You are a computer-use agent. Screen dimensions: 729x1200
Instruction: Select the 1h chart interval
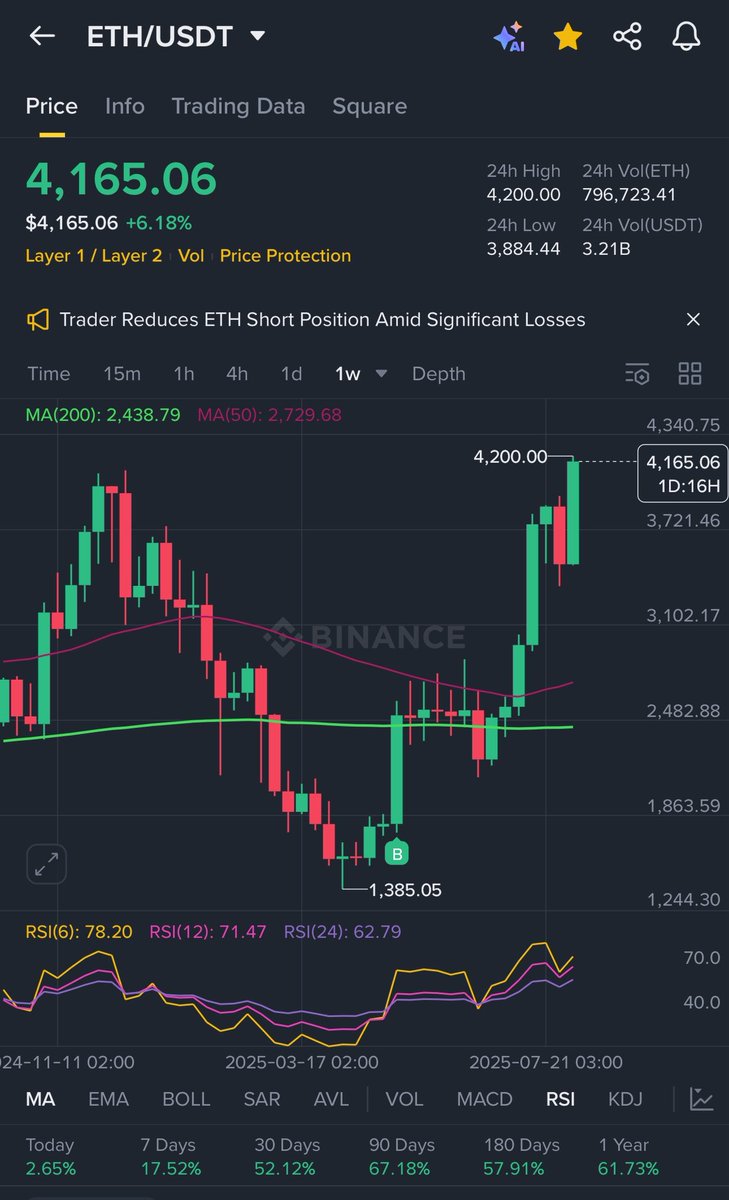[184, 374]
